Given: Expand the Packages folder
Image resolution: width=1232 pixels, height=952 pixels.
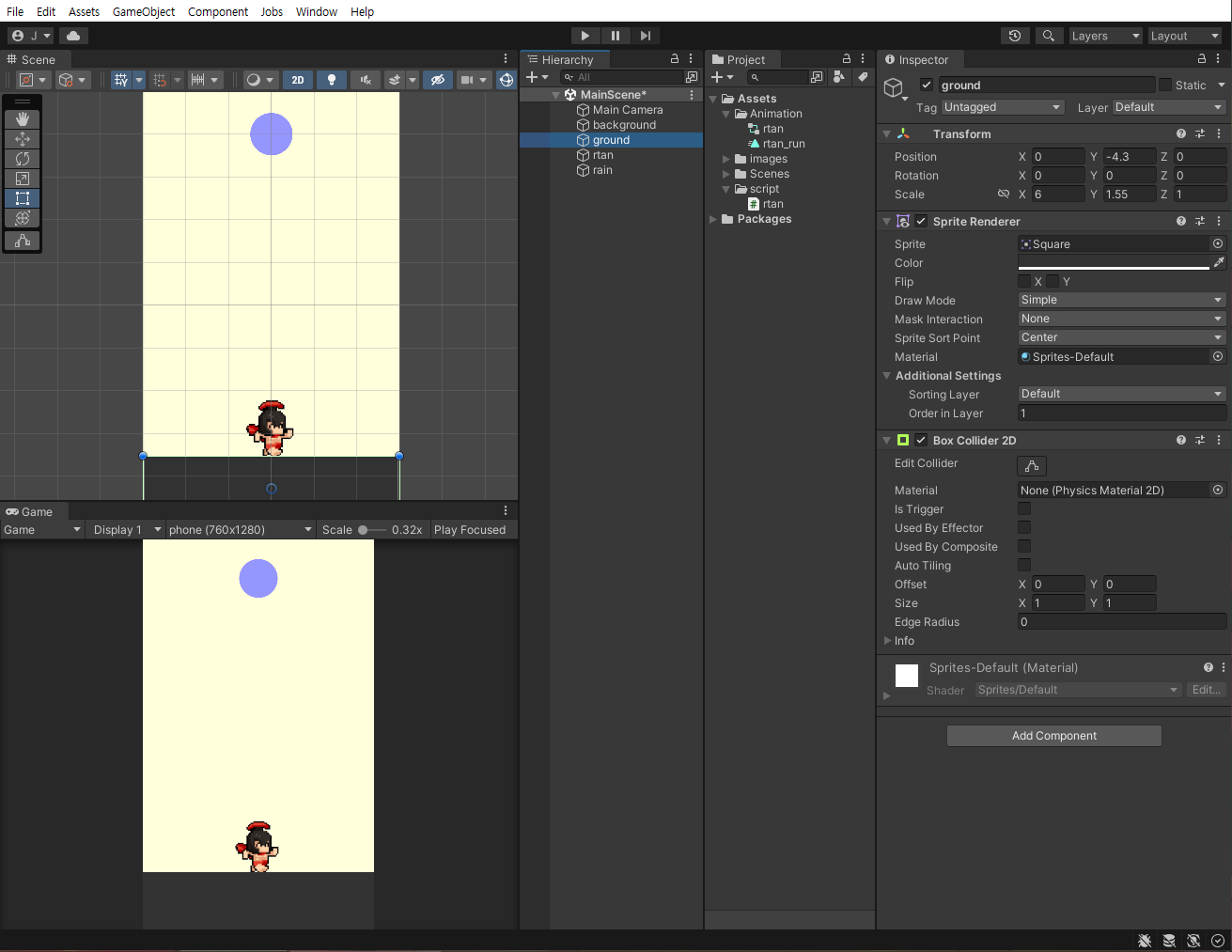Looking at the screenshot, I should (713, 219).
